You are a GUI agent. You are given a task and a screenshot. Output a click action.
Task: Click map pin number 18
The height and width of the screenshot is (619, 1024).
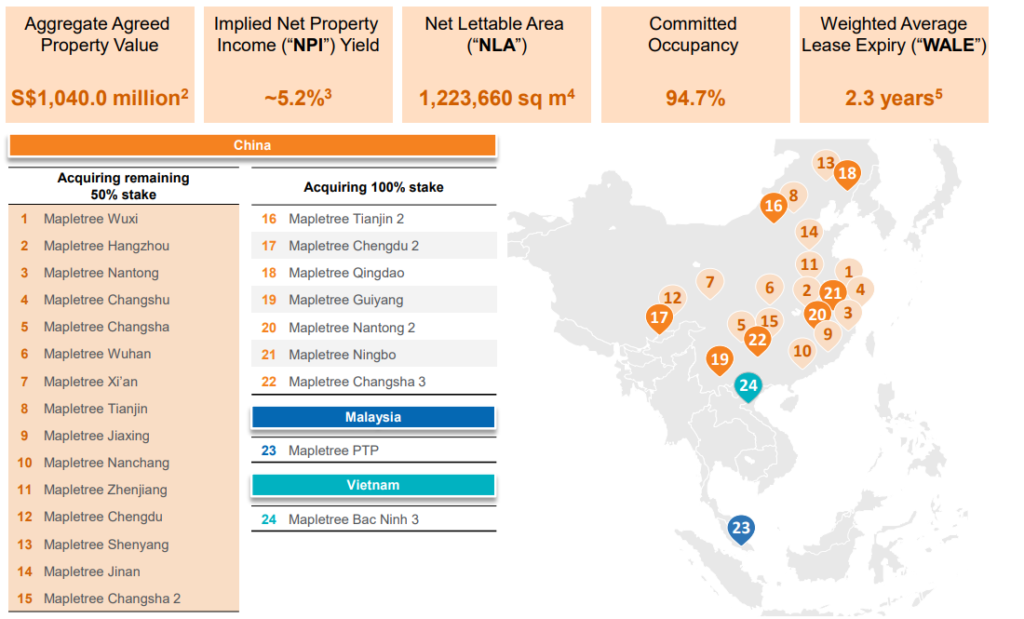(x=847, y=174)
